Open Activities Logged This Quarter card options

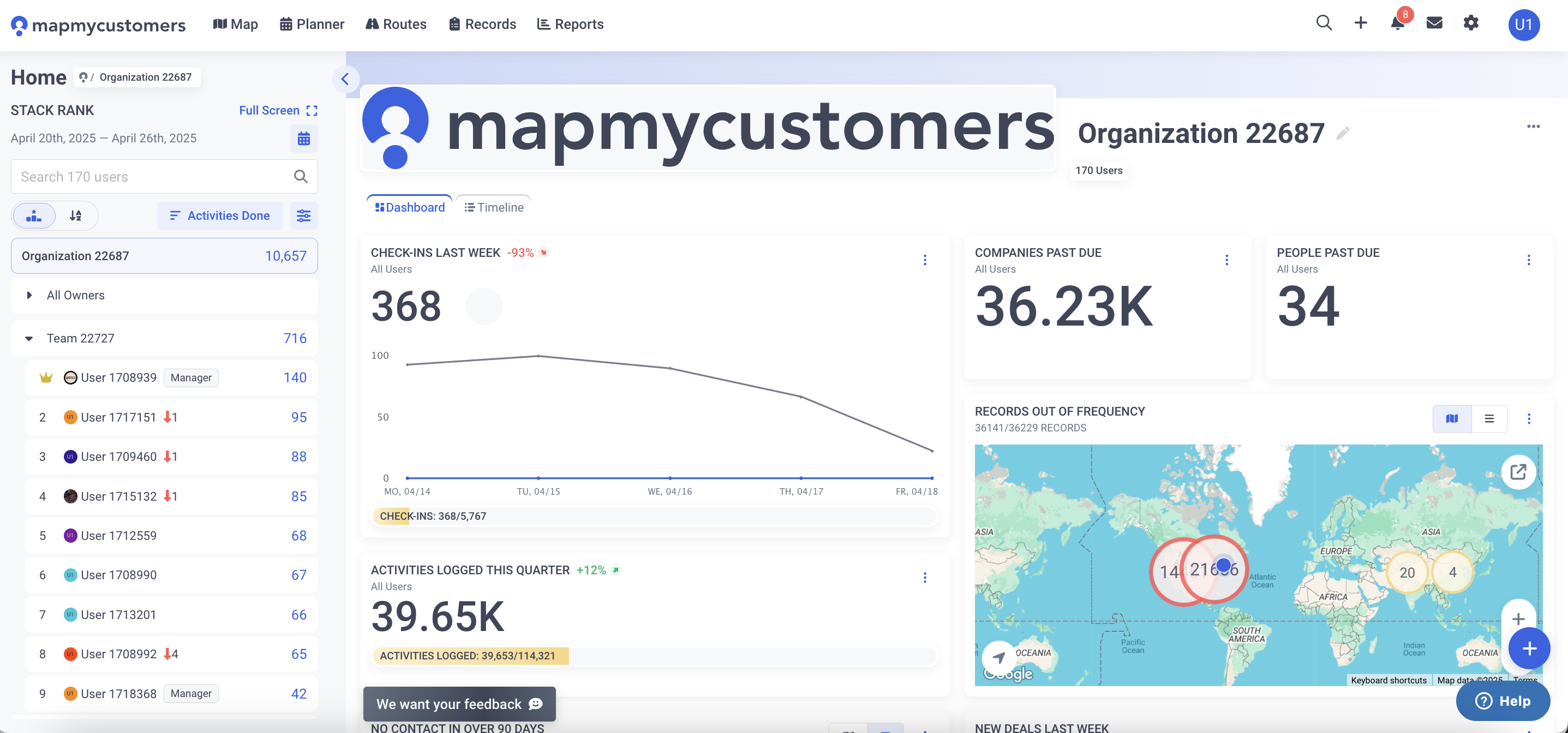pos(925,577)
